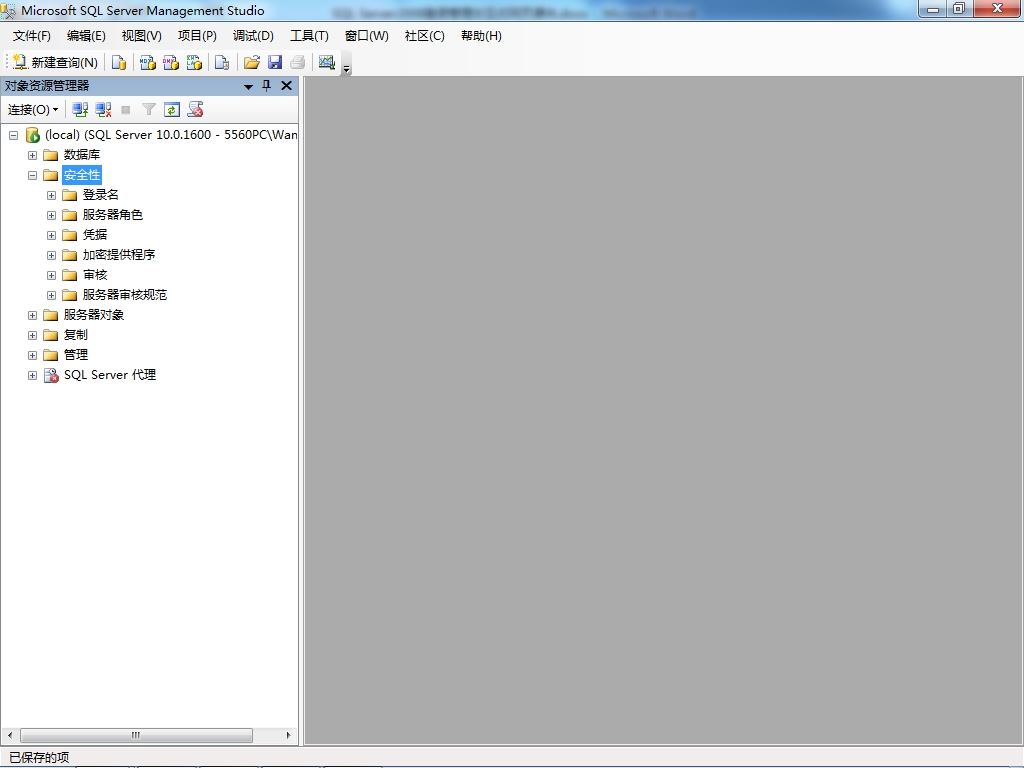The image size is (1024, 768).
Task: Click the grayed Stop icon in Object Explorer
Action: 126,110
